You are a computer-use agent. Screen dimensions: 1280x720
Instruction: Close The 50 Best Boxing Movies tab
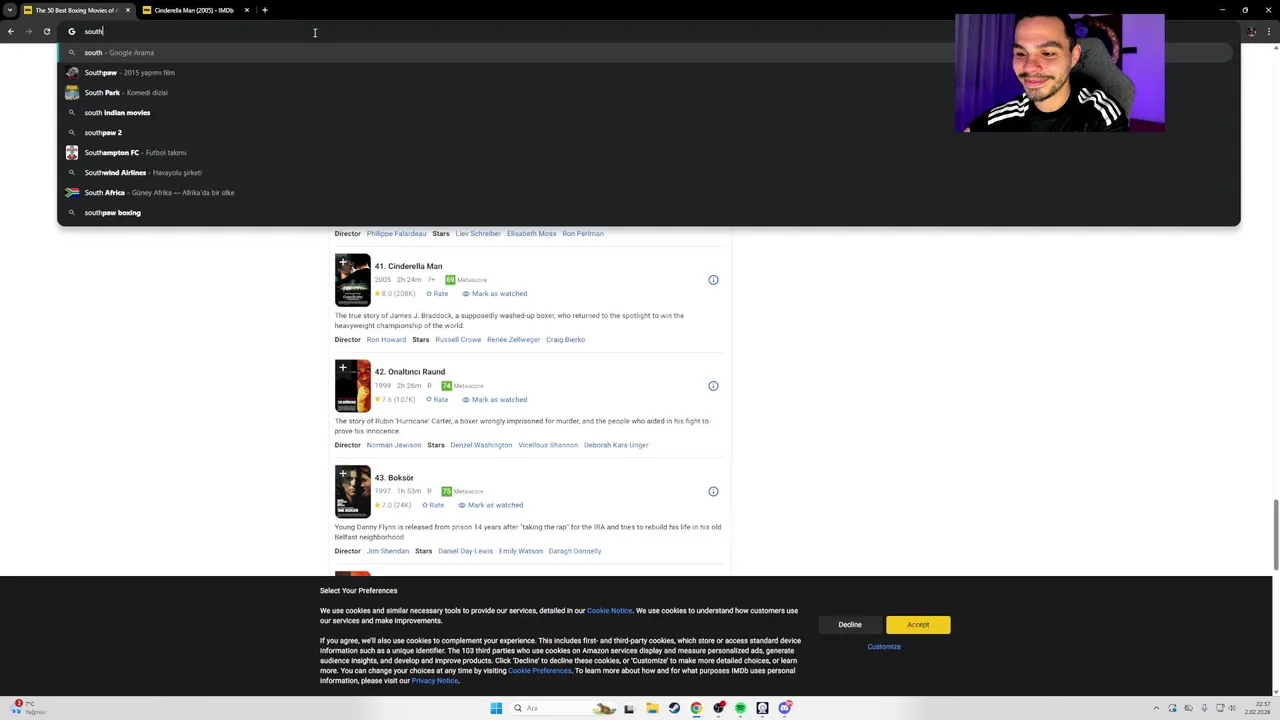pyautogui.click(x=128, y=10)
